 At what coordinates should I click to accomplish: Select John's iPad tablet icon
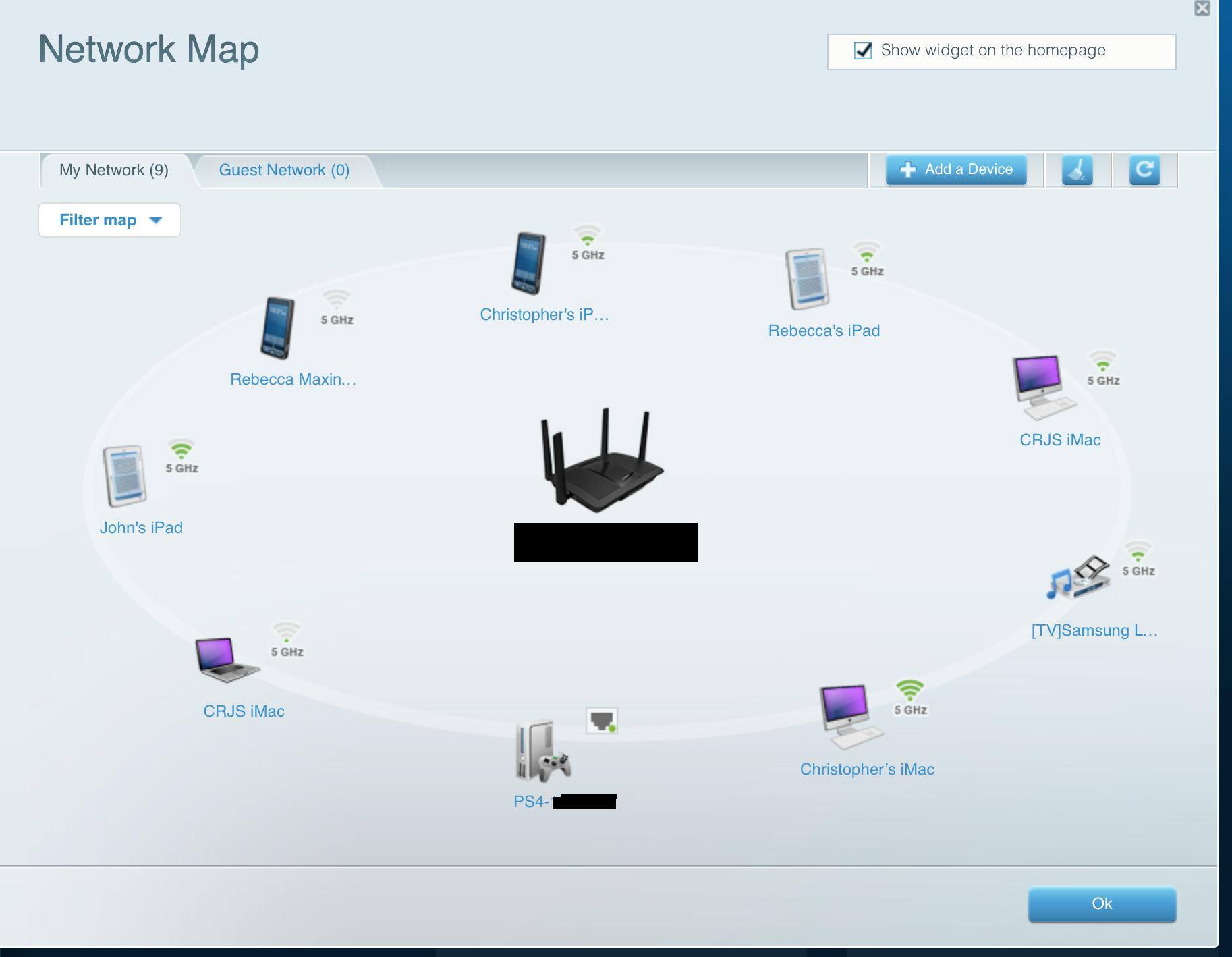tap(125, 475)
